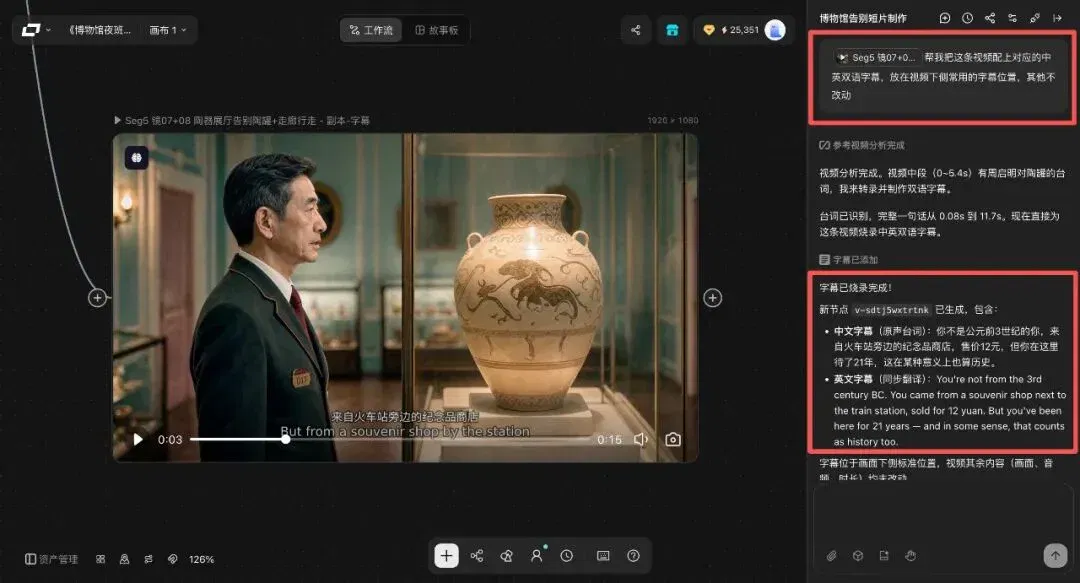Add a node with the left plus connector
The width and height of the screenshot is (1080, 583).
point(97,298)
